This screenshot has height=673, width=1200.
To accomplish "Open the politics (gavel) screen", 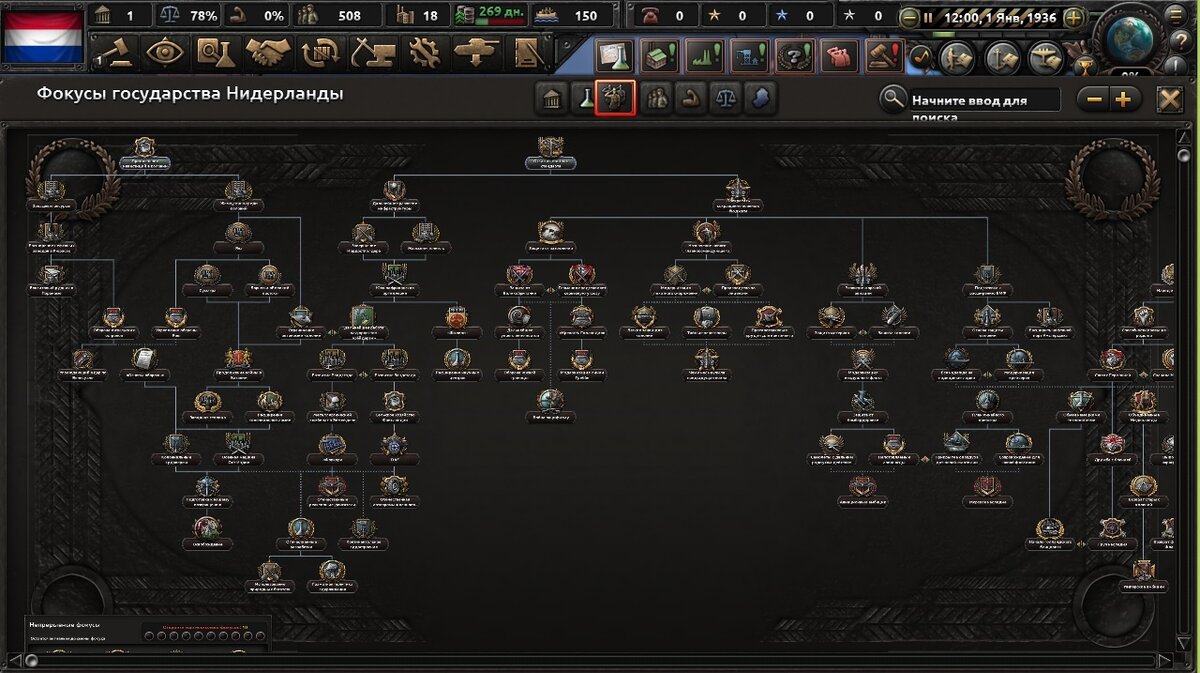I will tap(114, 51).
